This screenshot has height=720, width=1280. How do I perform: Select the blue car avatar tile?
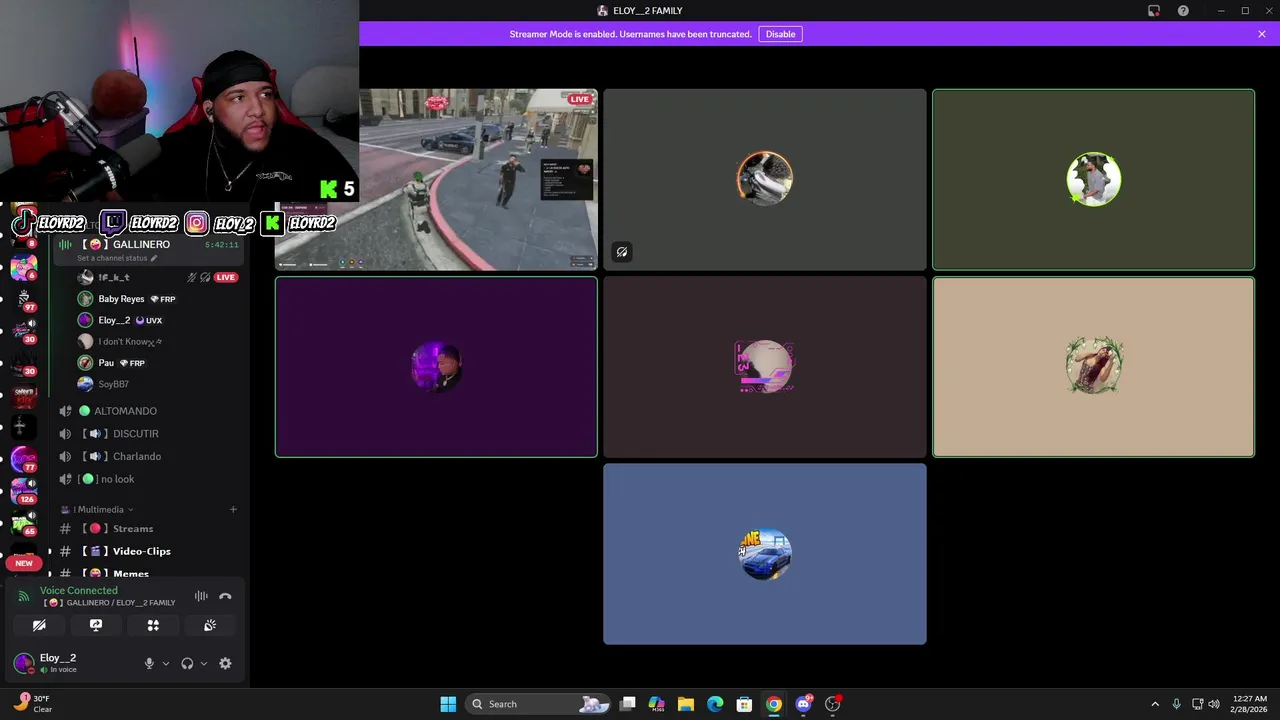[x=765, y=554]
